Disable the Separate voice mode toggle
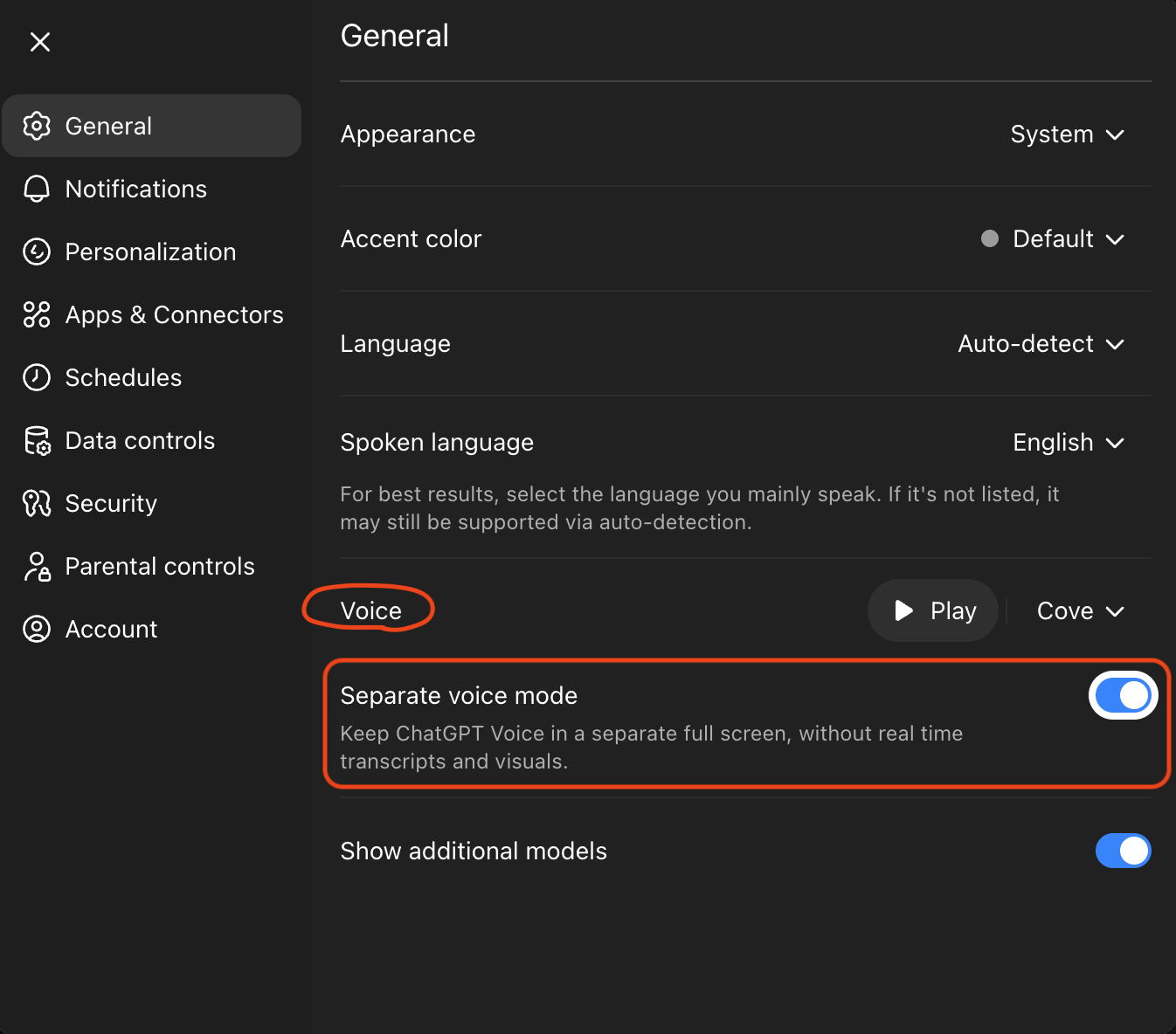The height and width of the screenshot is (1034, 1176). pos(1123,695)
